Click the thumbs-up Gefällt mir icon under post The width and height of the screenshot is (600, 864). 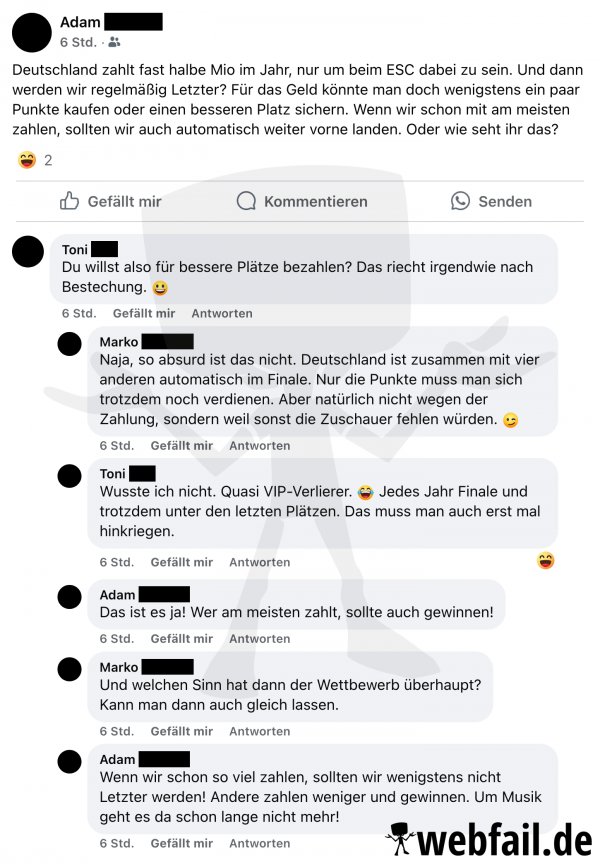[x=69, y=201]
